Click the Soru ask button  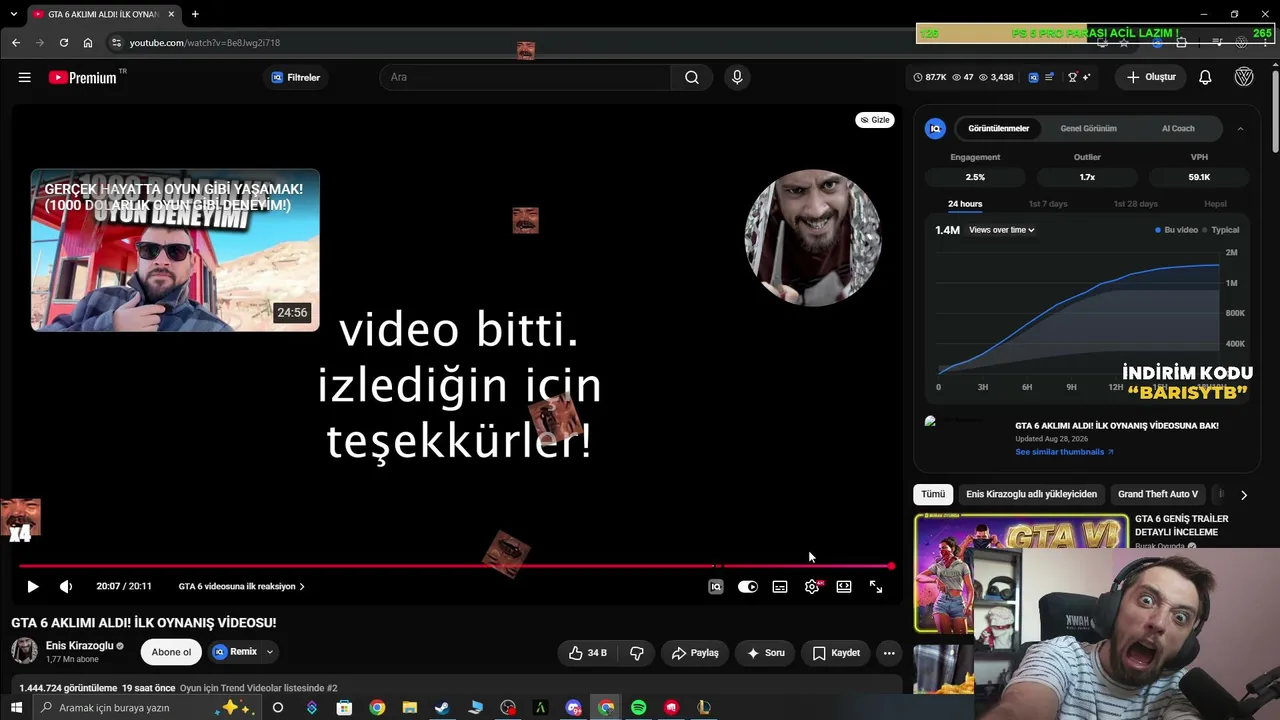coord(766,653)
